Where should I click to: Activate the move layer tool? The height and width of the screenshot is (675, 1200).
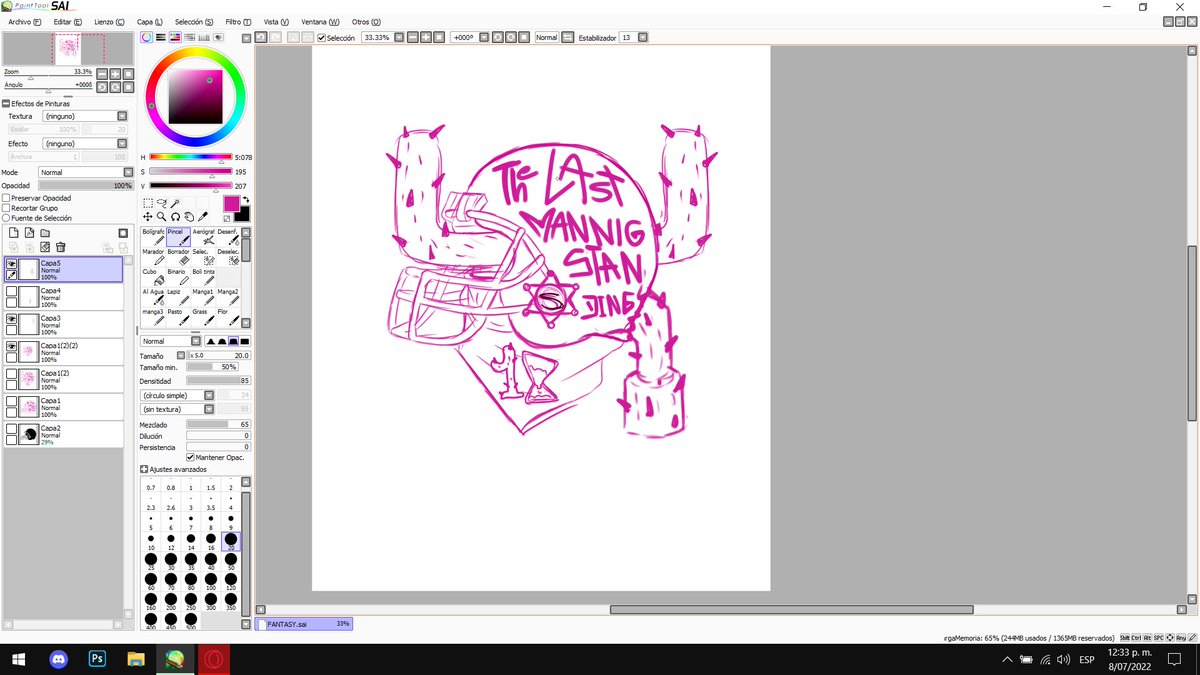(148, 216)
